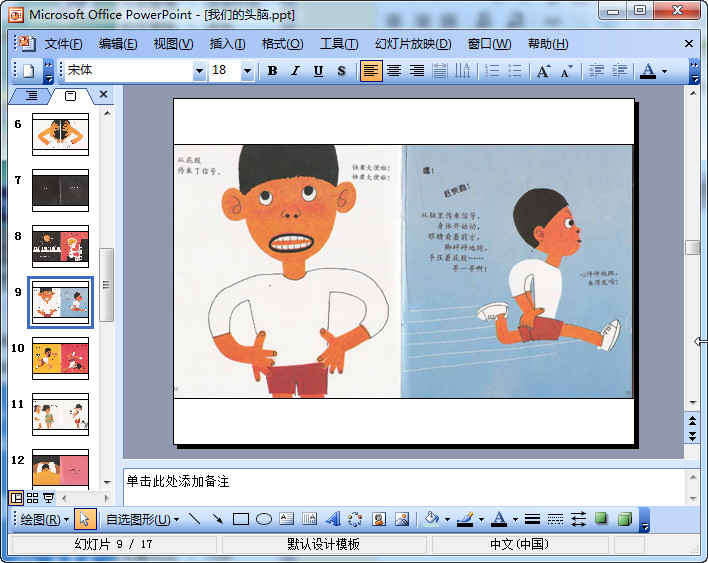Go to the next slide via double-arrow button
The image size is (708, 563).
click(x=692, y=436)
